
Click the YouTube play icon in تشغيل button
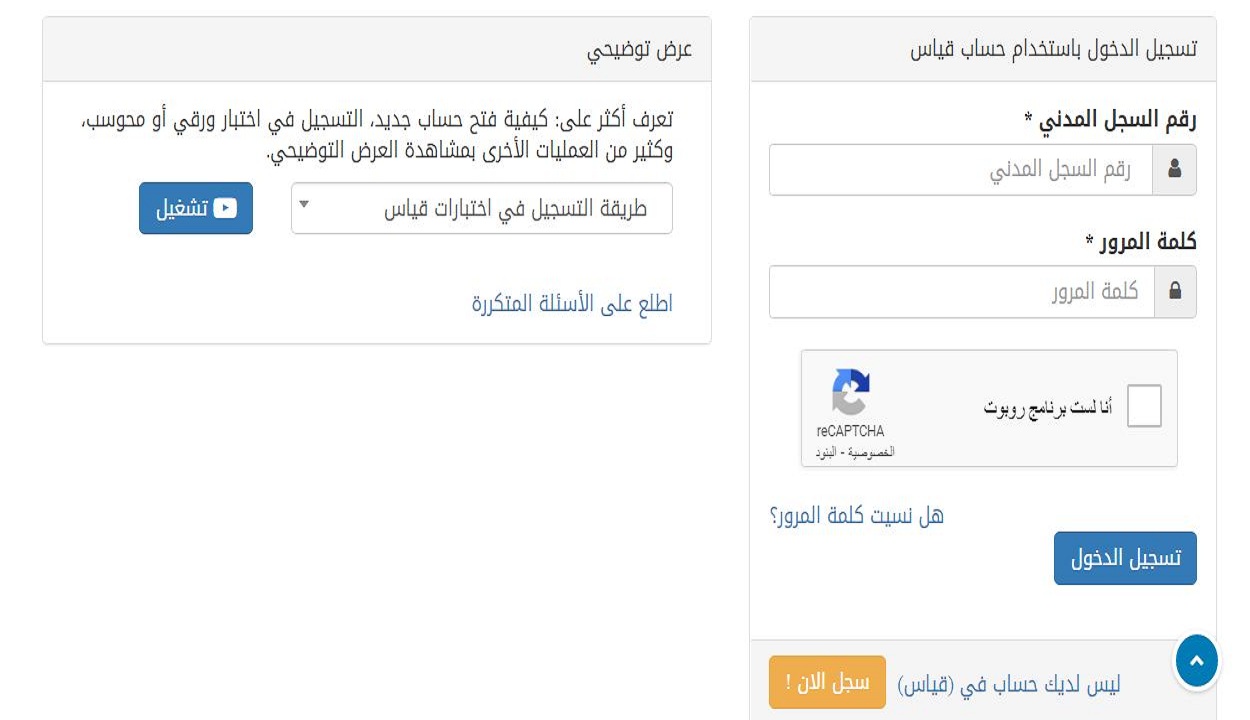[x=225, y=208]
